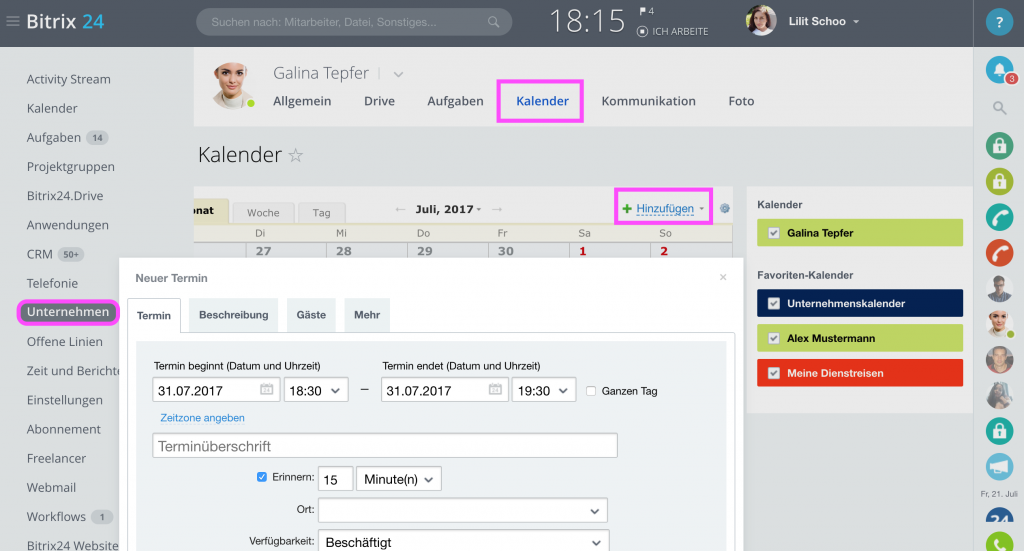Select the red Meine Dienstreisen calendar bar
This screenshot has width=1024, height=551.
coord(859,373)
